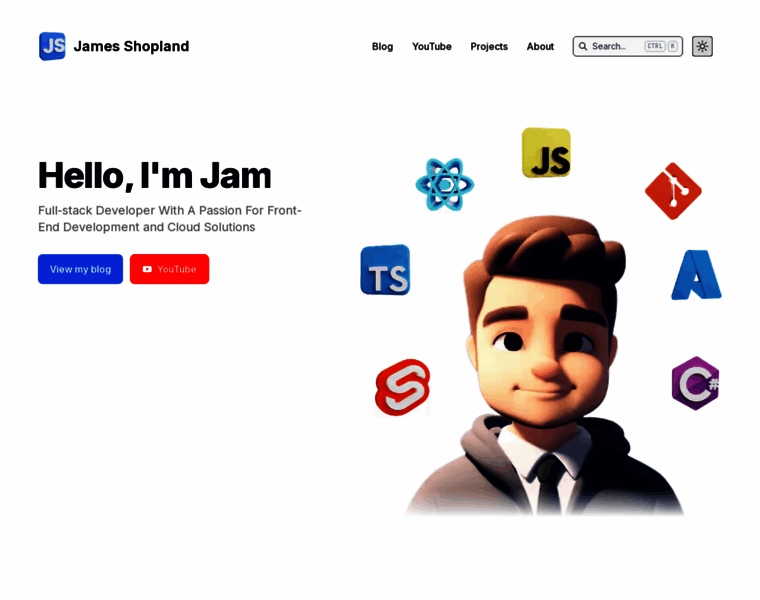The image size is (760, 600).
Task: Click the purple C# icon
Action: [696, 383]
